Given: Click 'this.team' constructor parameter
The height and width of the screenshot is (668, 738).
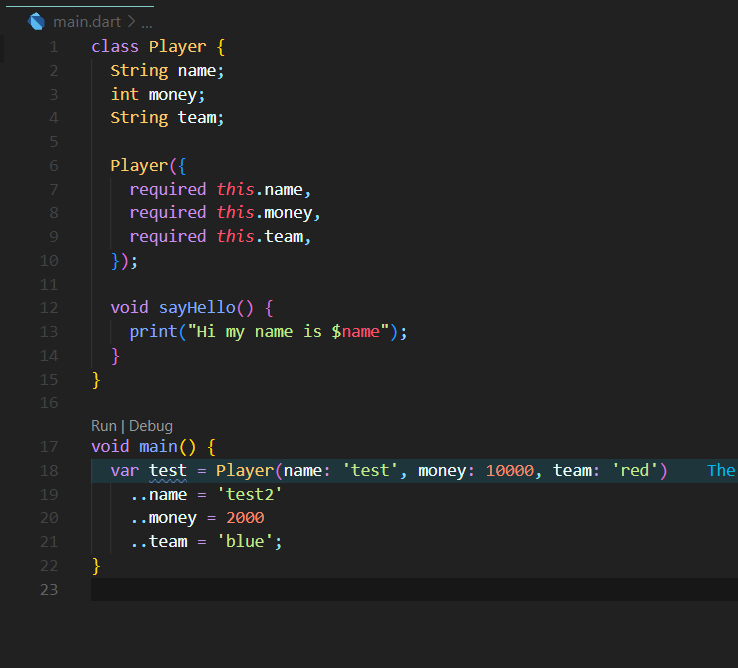Looking at the screenshot, I should (260, 236).
